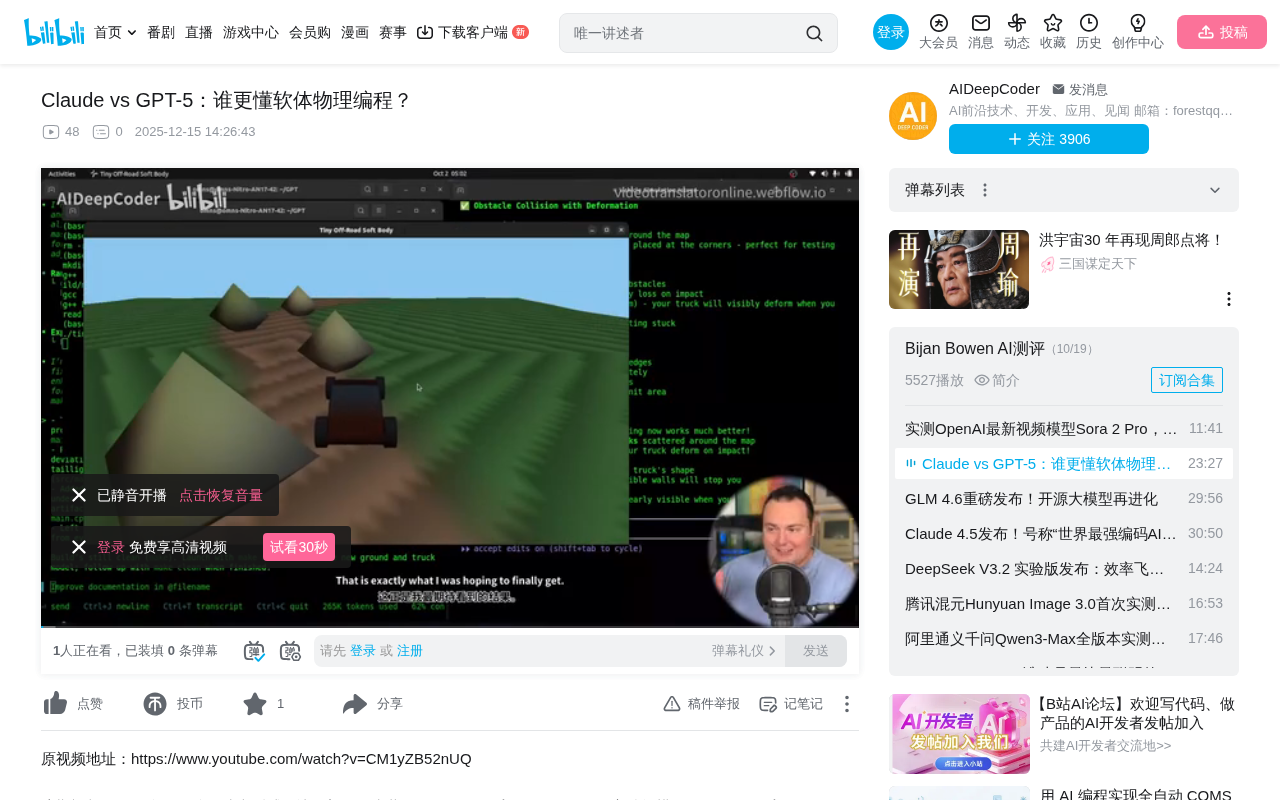Close the 已静音开播 notice

[79, 495]
